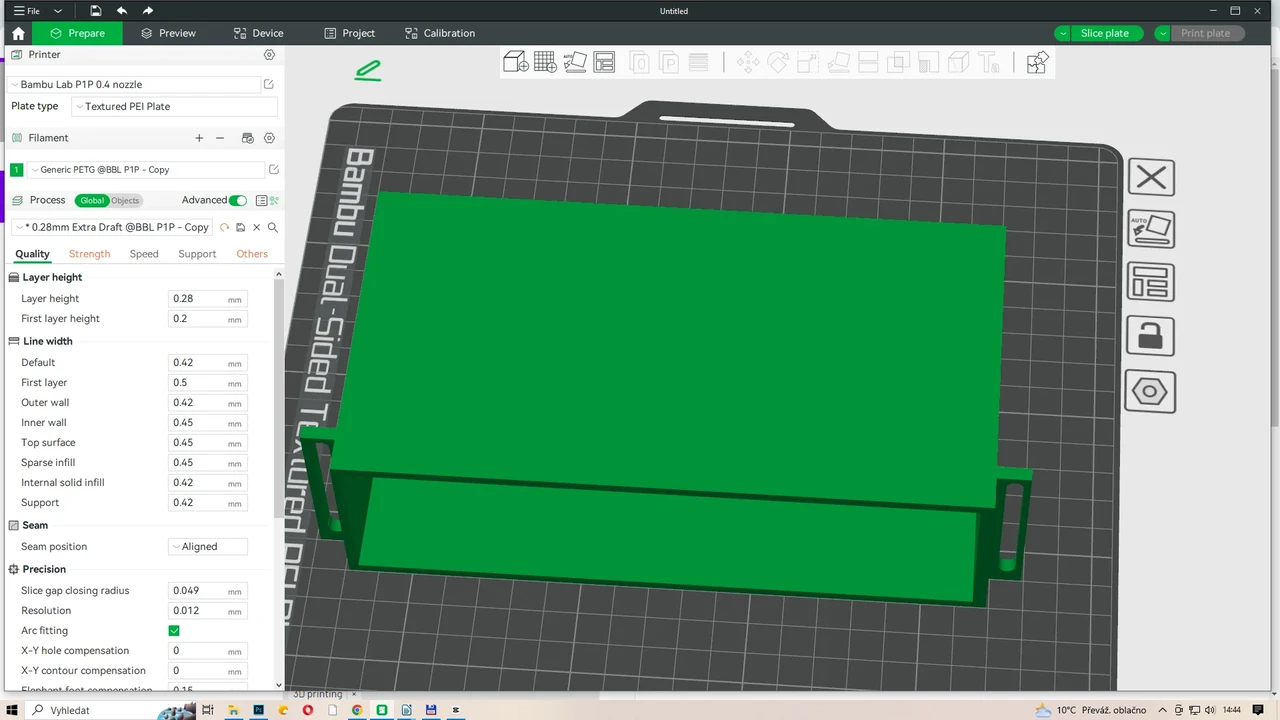Open the Strength settings tab
Screen dimensions: 1280x720
[x=89, y=254]
